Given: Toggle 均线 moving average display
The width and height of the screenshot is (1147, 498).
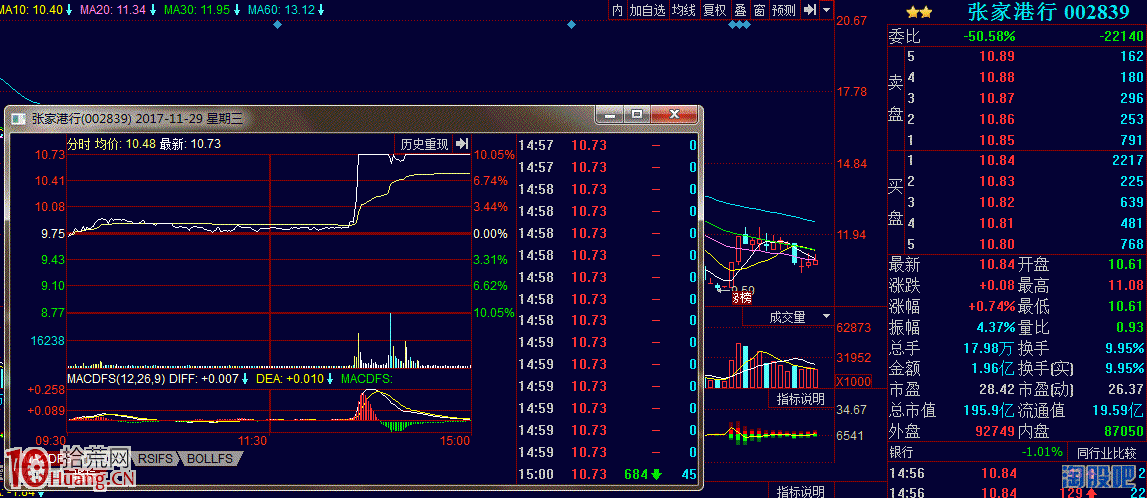Looking at the screenshot, I should tap(684, 10).
